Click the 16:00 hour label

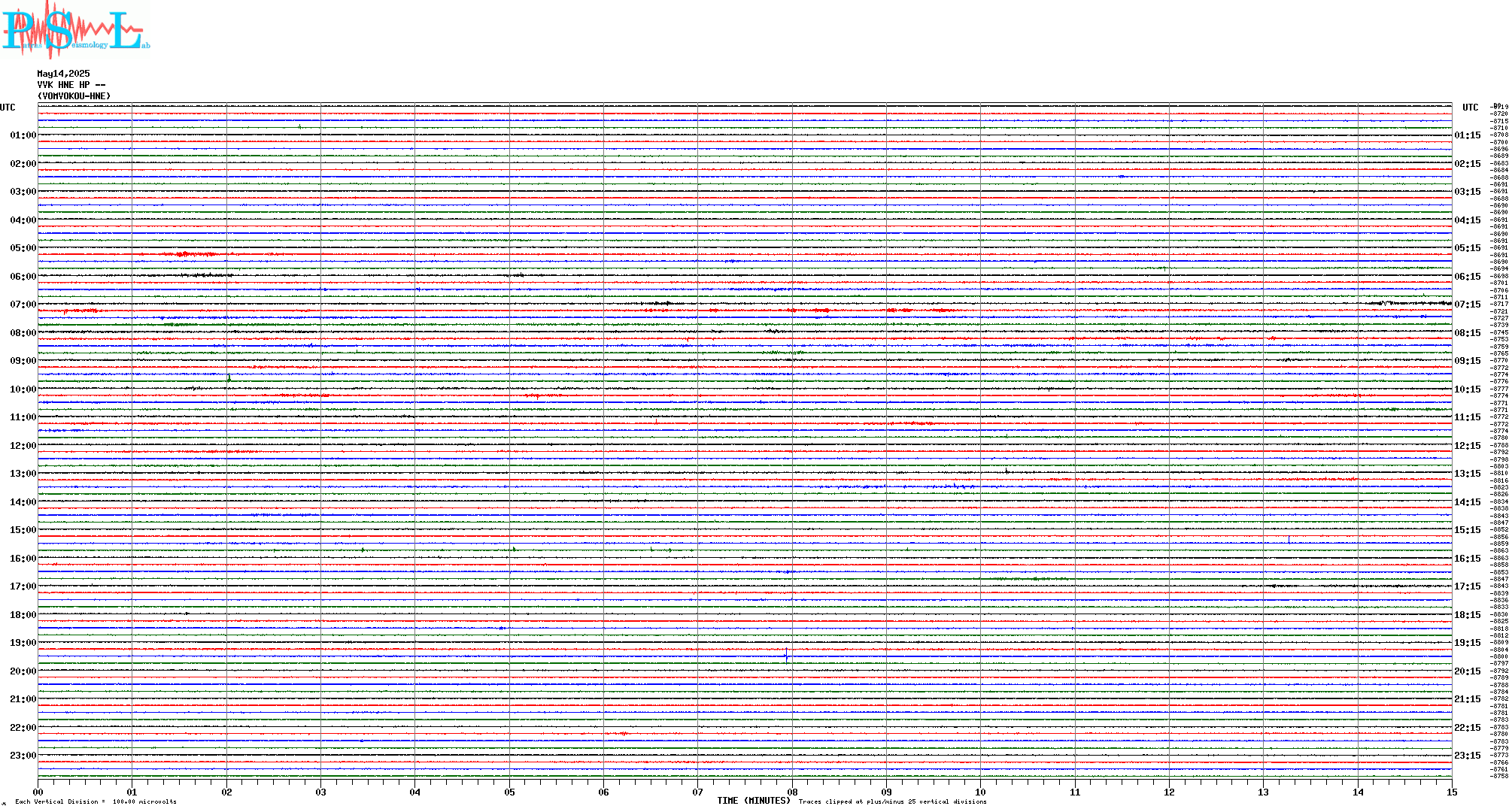tap(23, 559)
